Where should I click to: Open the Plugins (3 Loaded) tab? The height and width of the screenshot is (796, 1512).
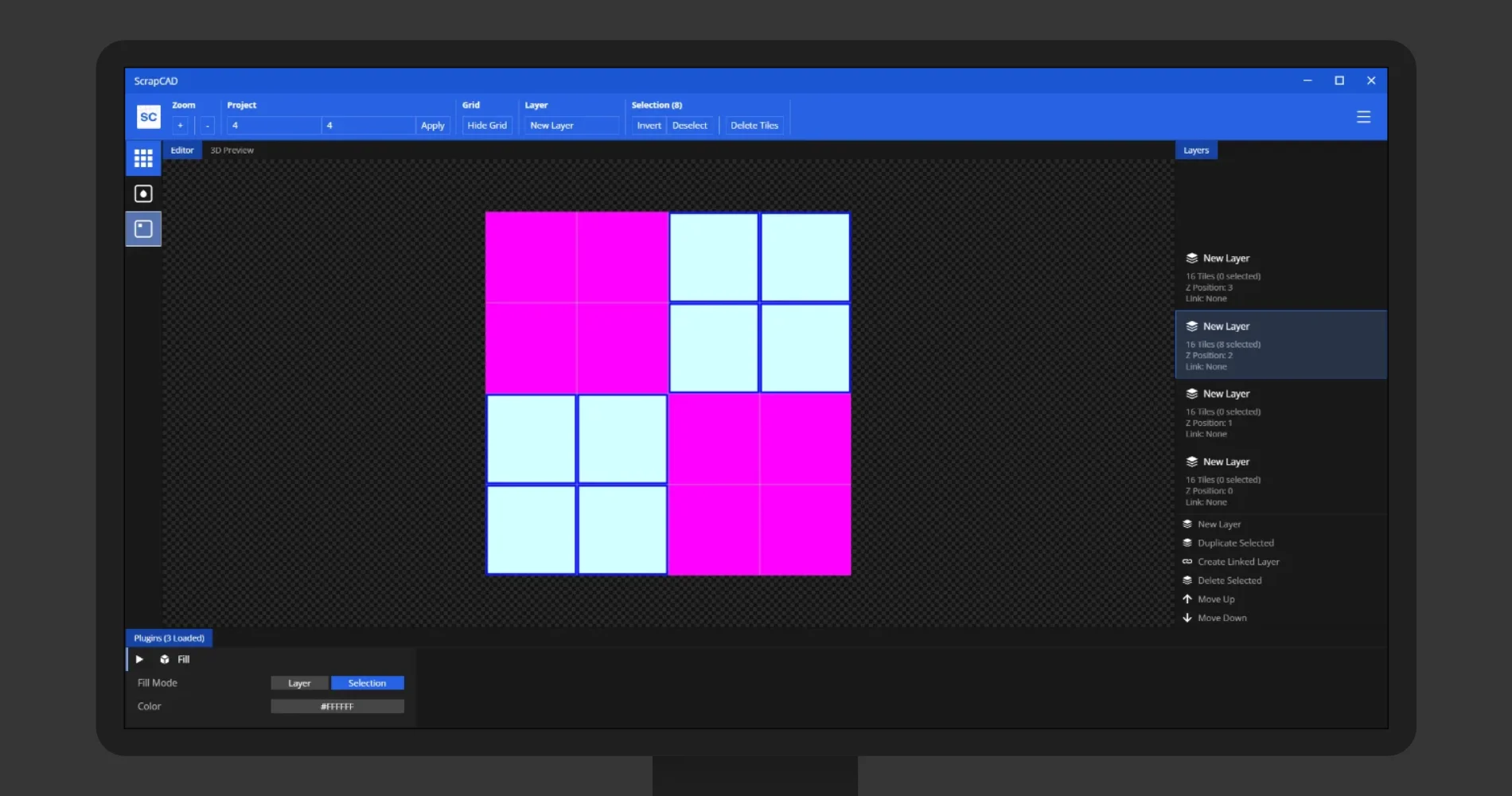169,638
